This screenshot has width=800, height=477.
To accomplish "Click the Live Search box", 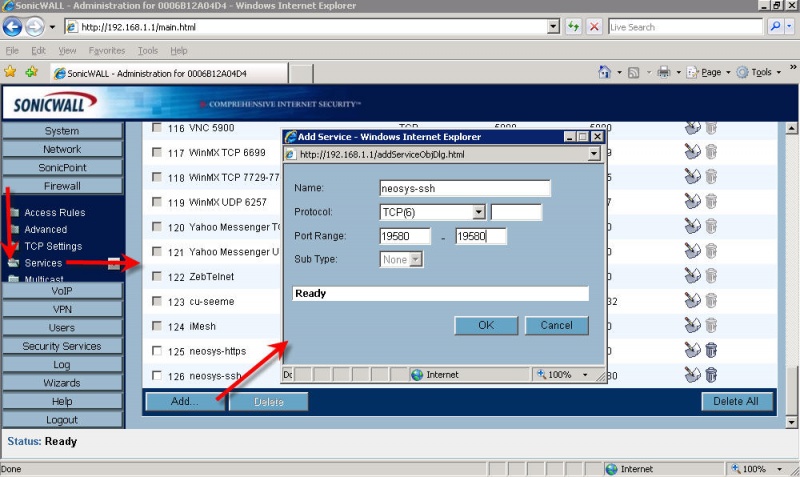I will coord(685,27).
